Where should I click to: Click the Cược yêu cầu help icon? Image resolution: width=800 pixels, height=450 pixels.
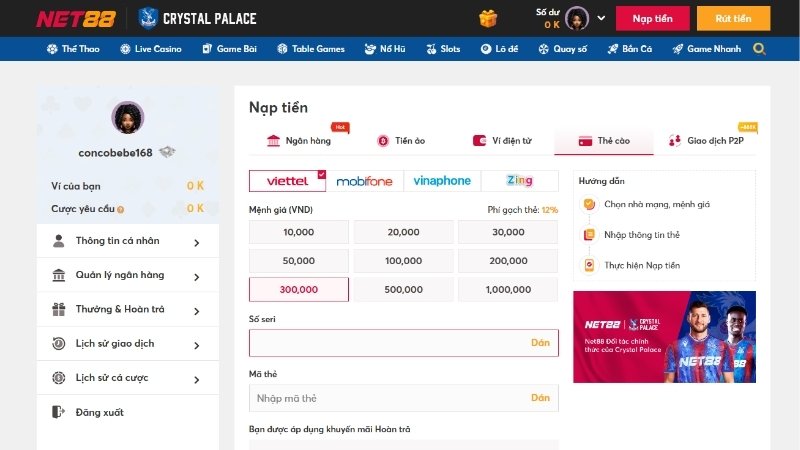tap(120, 209)
